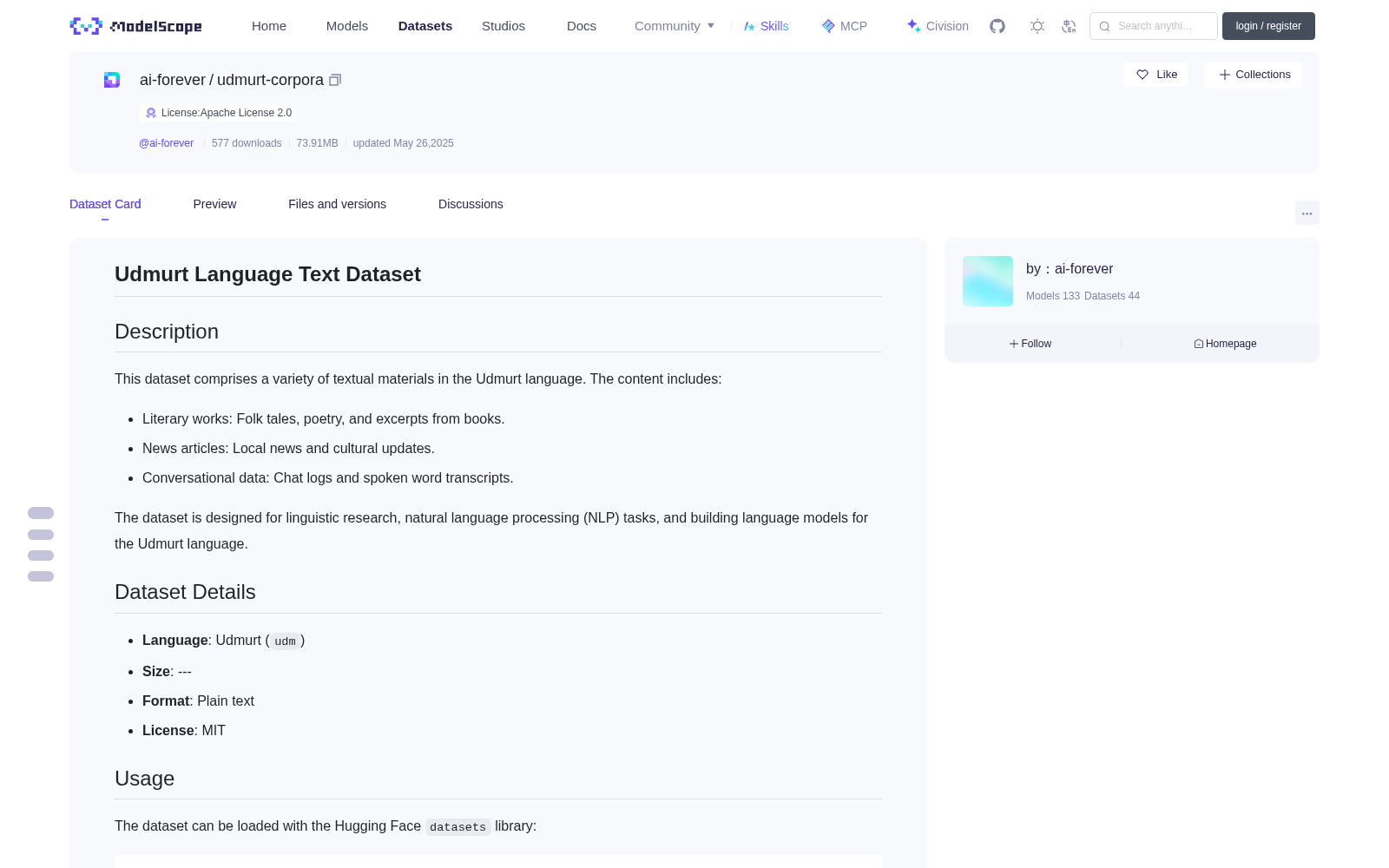Switch language with the translate icon
The height and width of the screenshot is (868, 1389).
[x=1069, y=26]
